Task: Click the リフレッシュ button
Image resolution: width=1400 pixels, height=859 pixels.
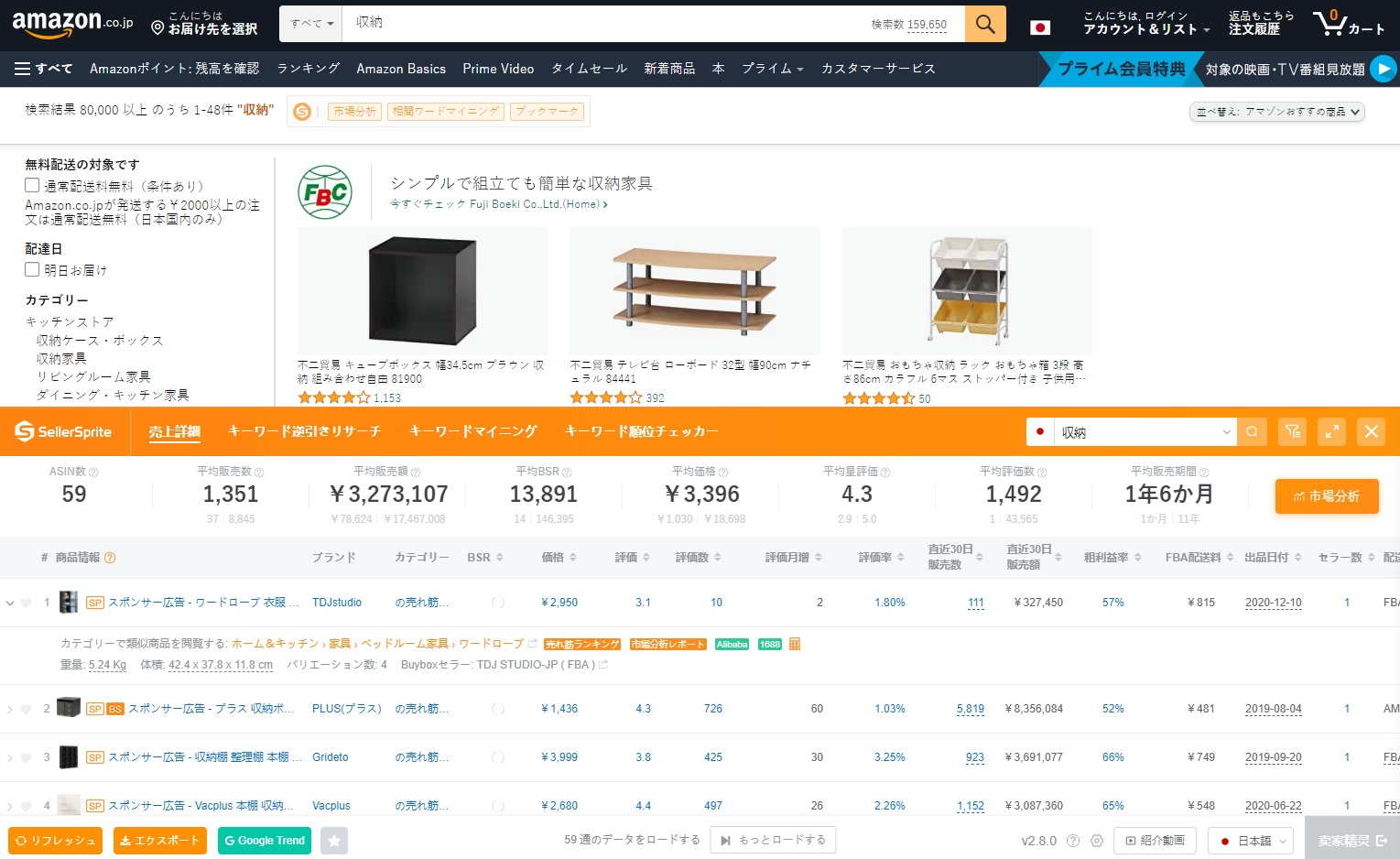Action: (55, 841)
